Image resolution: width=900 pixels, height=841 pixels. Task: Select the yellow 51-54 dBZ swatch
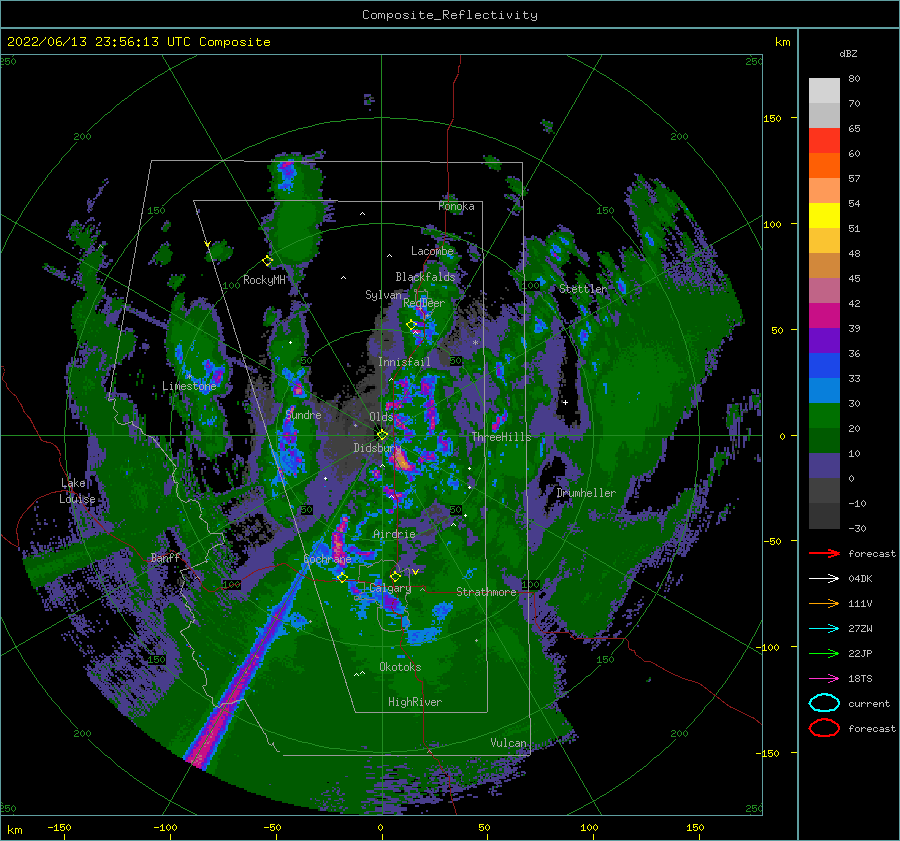(x=824, y=216)
